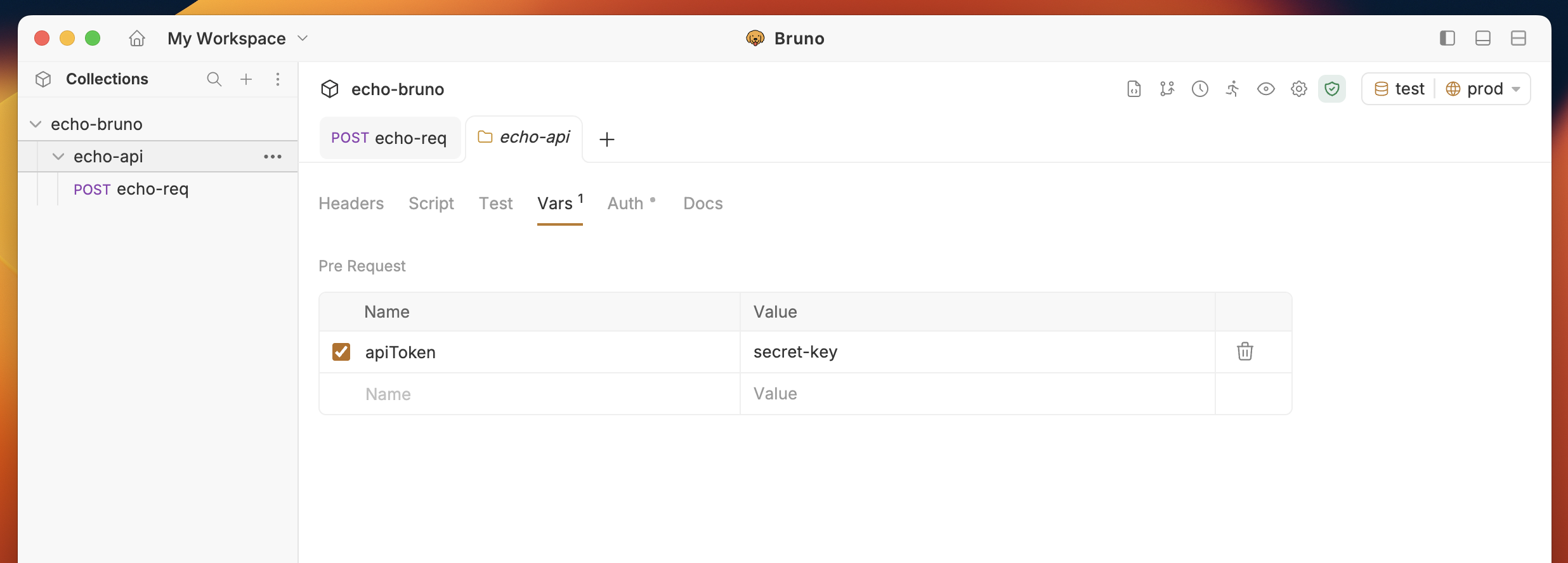Image resolution: width=1568 pixels, height=563 pixels.
Task: Search collections with magnifier icon
Action: click(214, 79)
